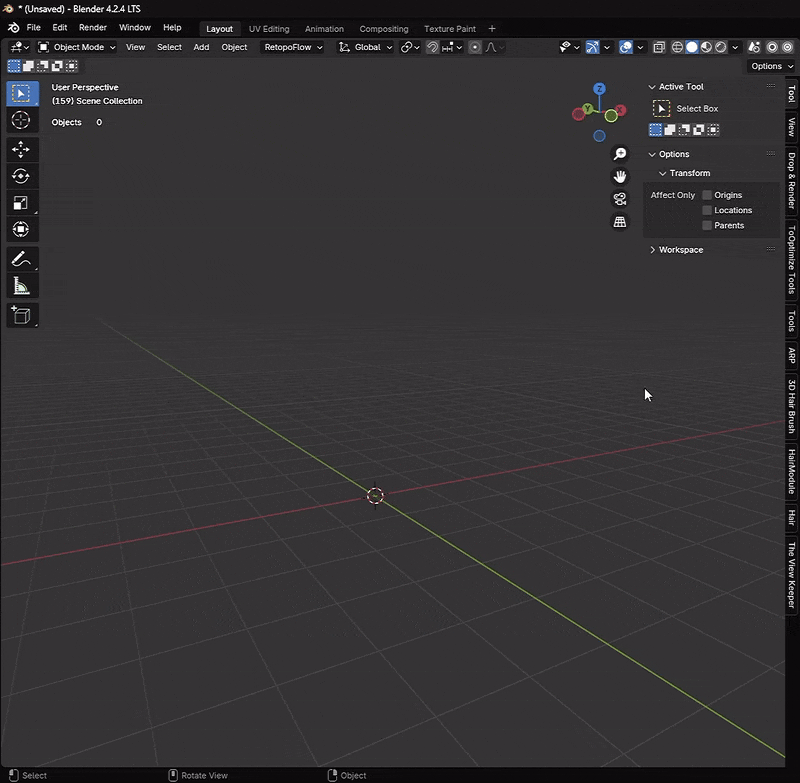Choose Extend selection mode in tool header
The image size is (800, 783).
pyautogui.click(x=29, y=66)
